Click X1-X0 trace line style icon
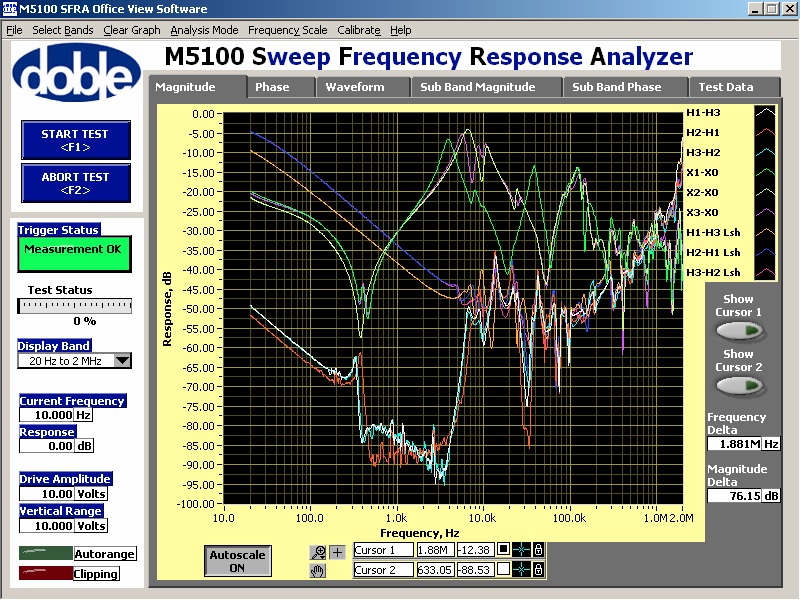Screen dimensions: 800x600 point(765,172)
